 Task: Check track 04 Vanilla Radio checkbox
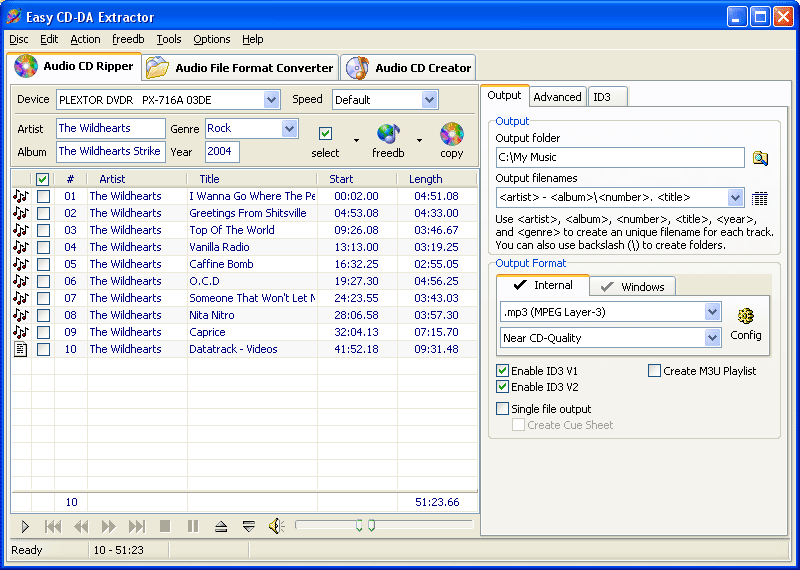pos(43,247)
